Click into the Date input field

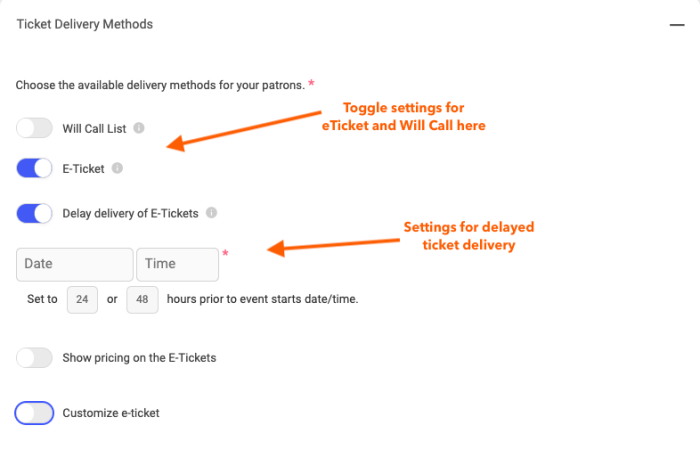(x=75, y=264)
